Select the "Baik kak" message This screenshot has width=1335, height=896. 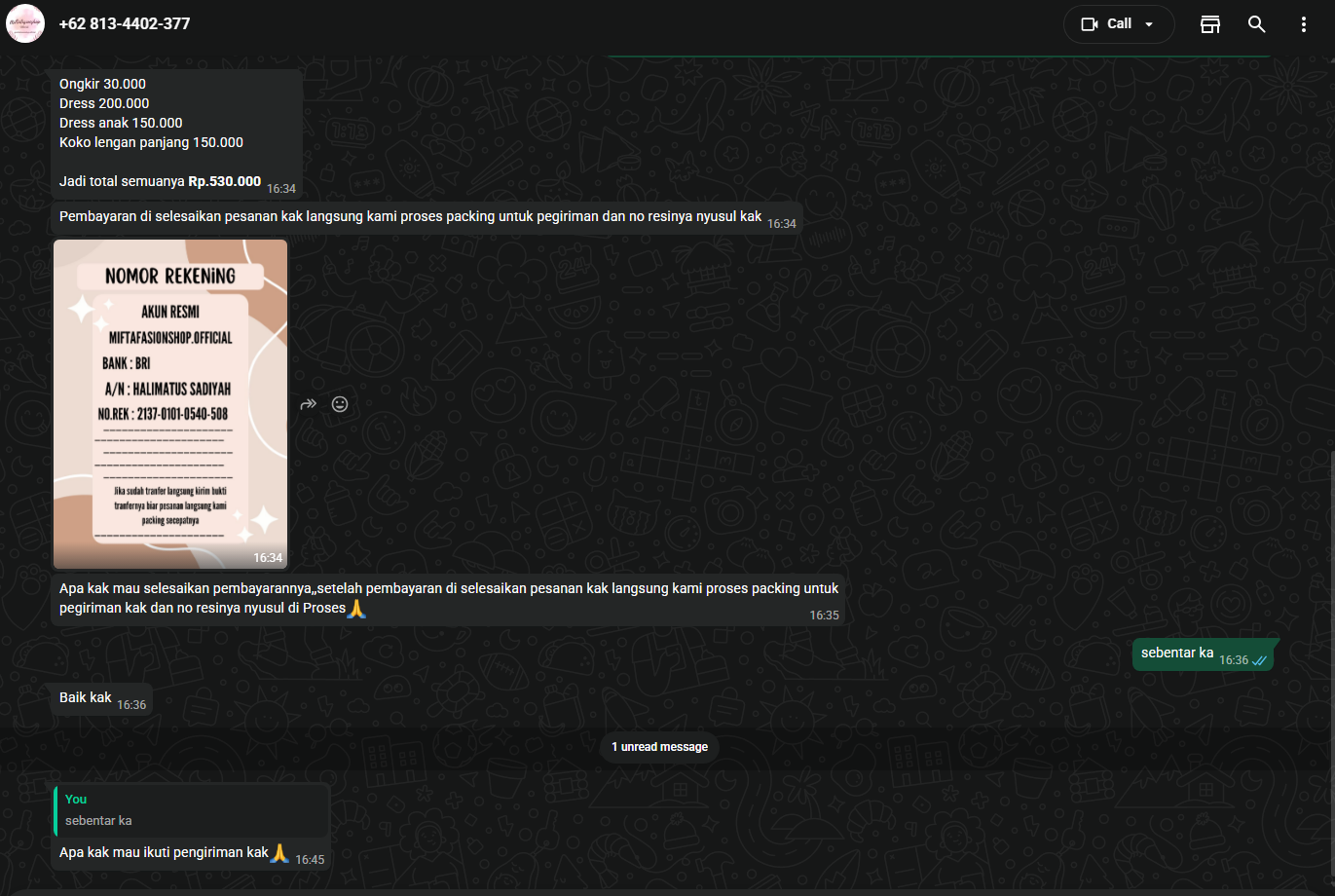(86, 697)
